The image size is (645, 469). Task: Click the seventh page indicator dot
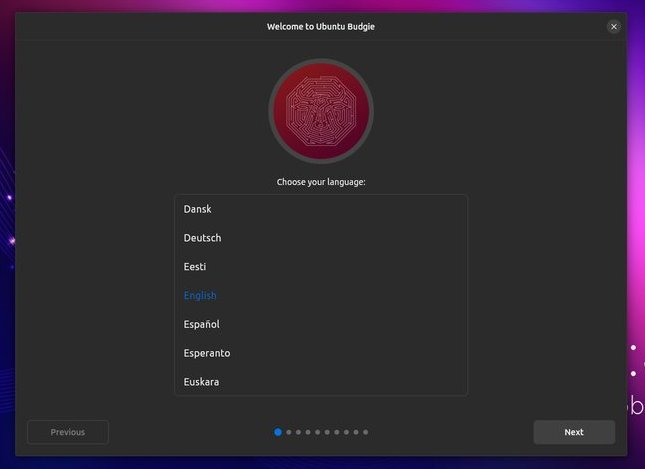337,432
